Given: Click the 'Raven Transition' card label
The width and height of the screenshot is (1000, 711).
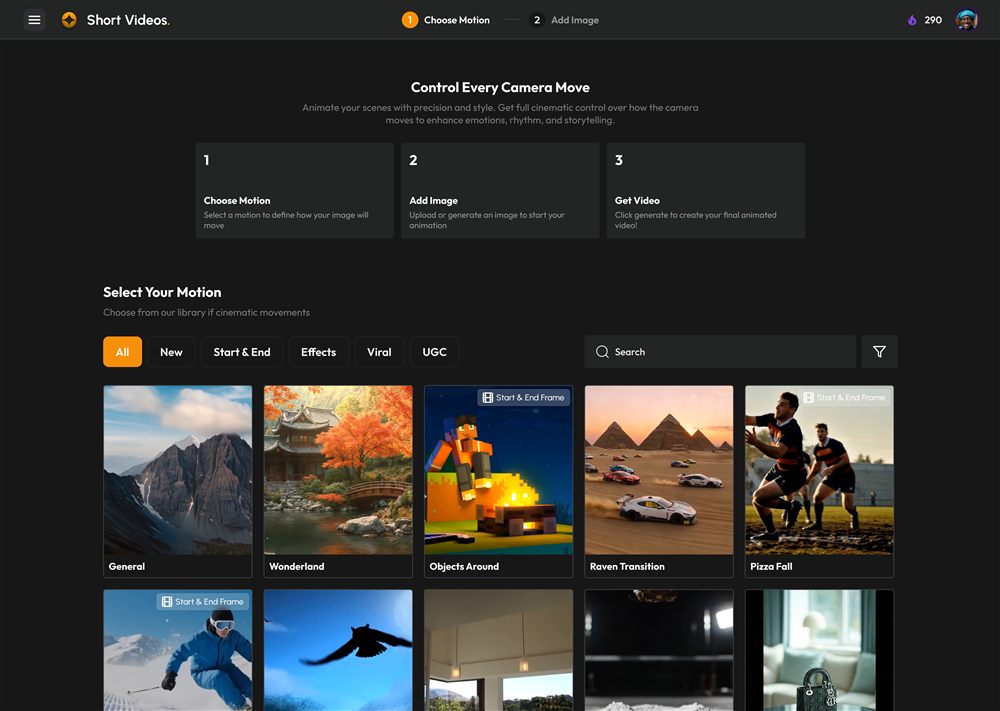Looking at the screenshot, I should (x=627, y=566).
